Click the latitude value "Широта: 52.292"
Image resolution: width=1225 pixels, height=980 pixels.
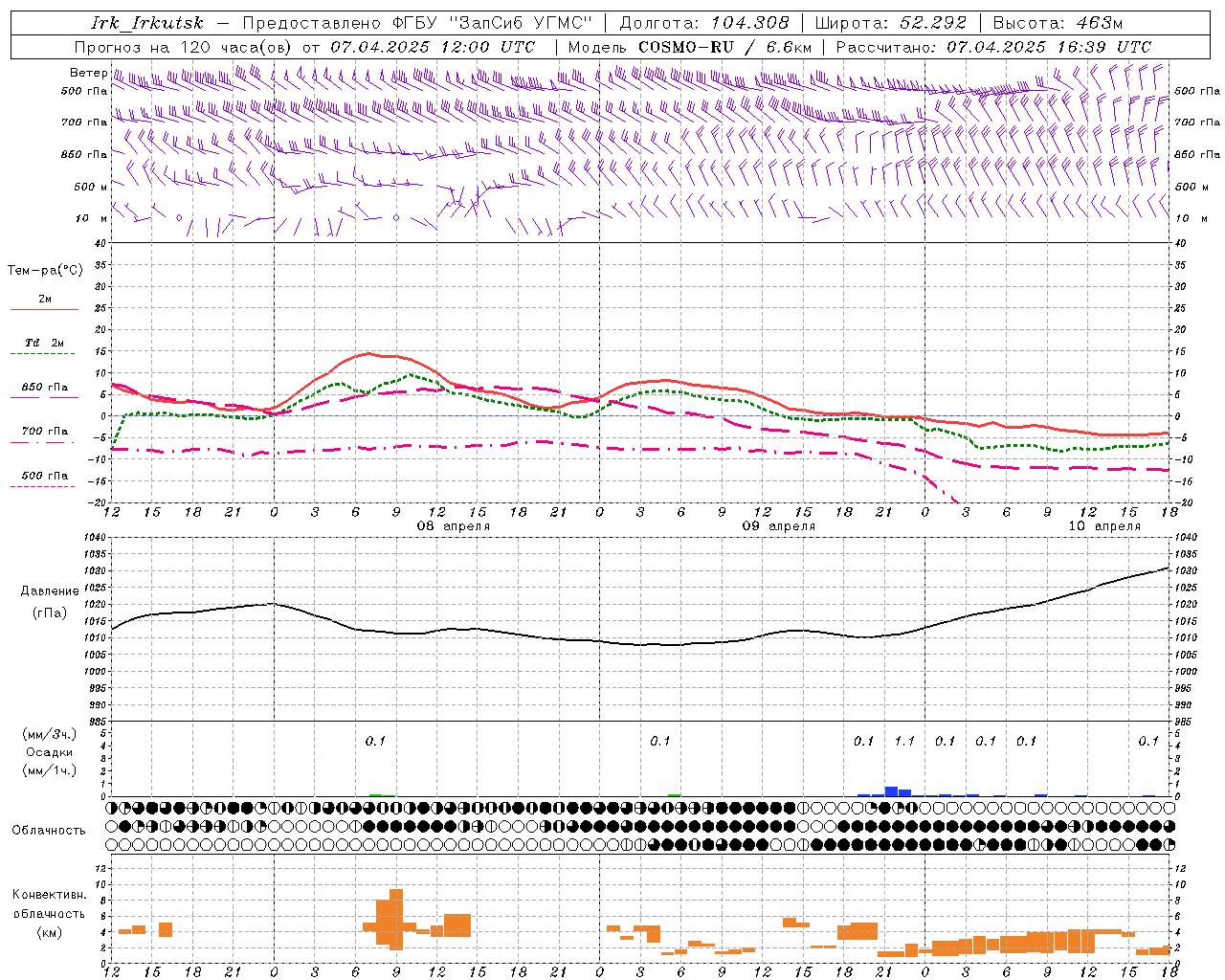[x=891, y=23]
